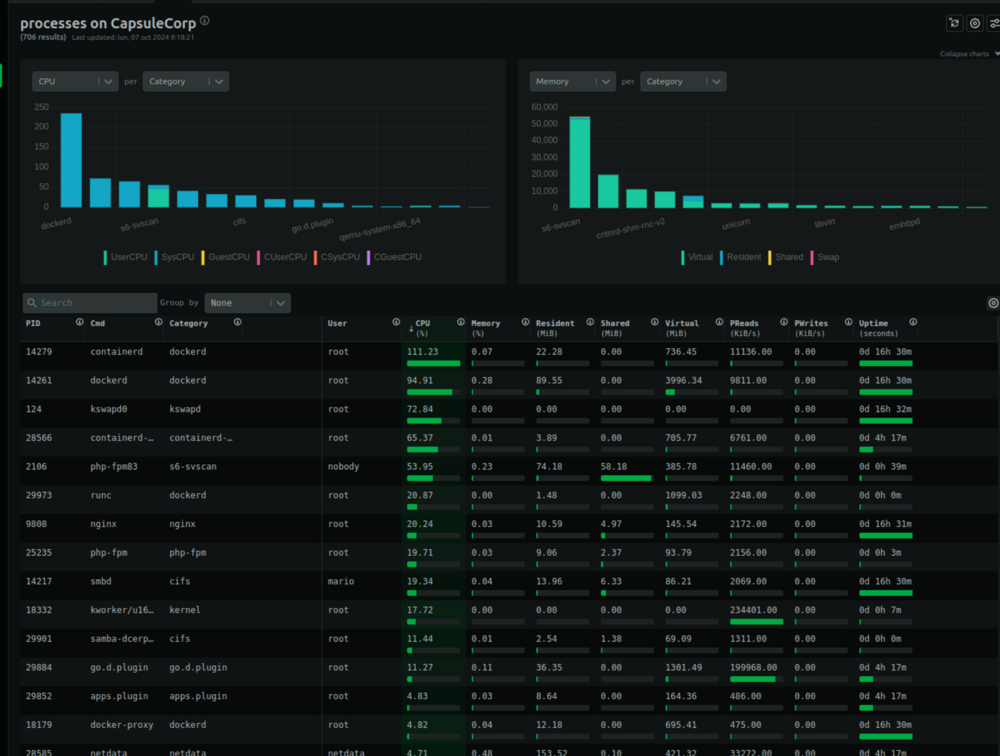Select the php-fpm83 process command
The width and height of the screenshot is (1000, 756).
click(114, 466)
